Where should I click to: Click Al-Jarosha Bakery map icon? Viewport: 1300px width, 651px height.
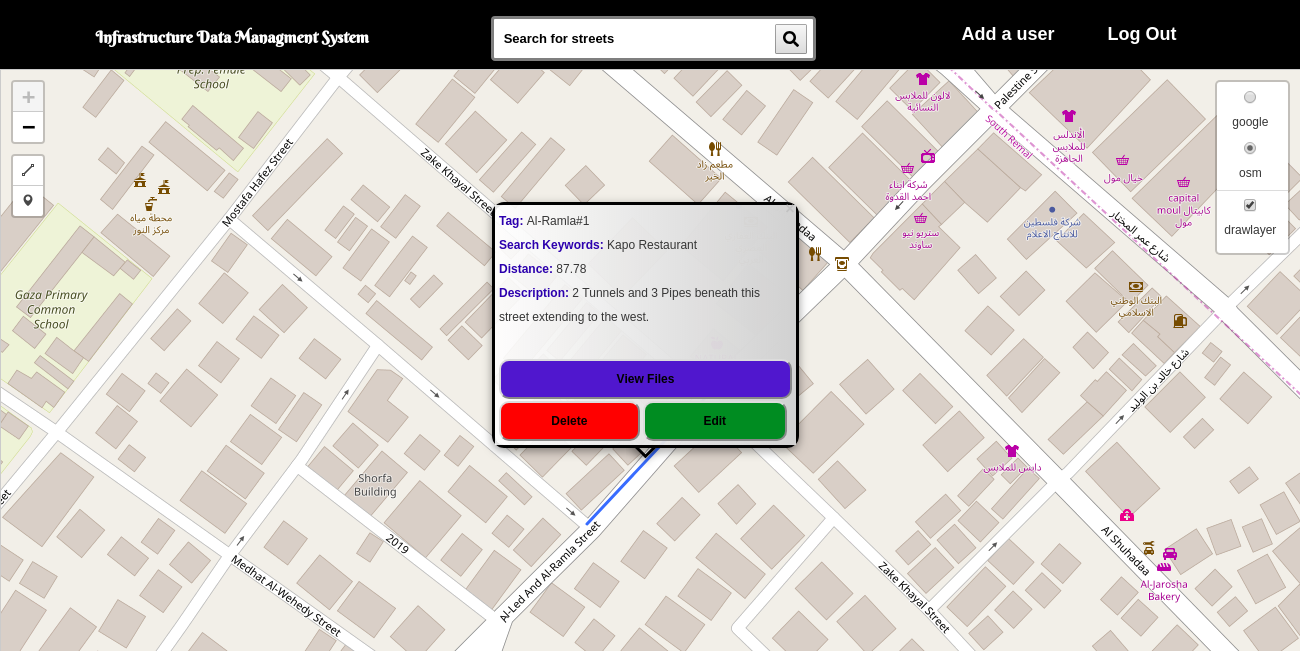point(1164,567)
